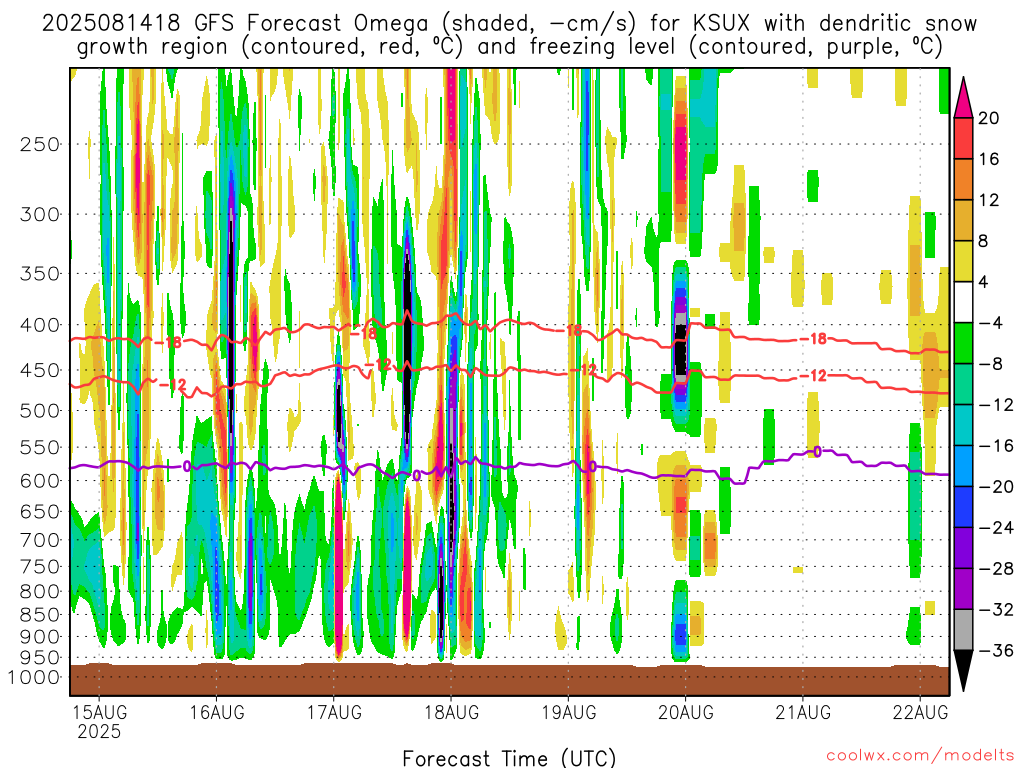Click the 20AUG time axis label
Screen dimensions: 1024x768
[x=686, y=712]
